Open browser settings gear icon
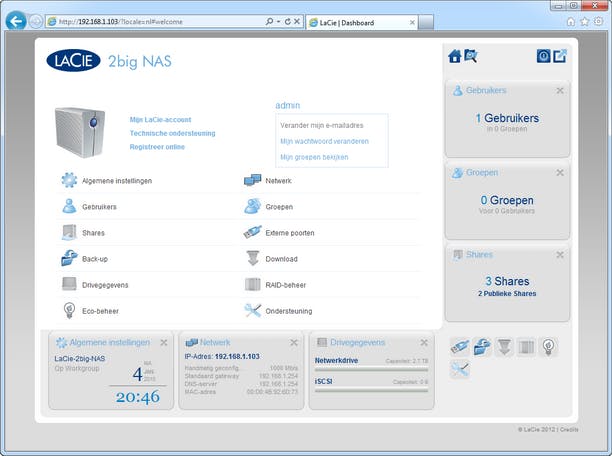This screenshot has width=612, height=456. pos(598,21)
